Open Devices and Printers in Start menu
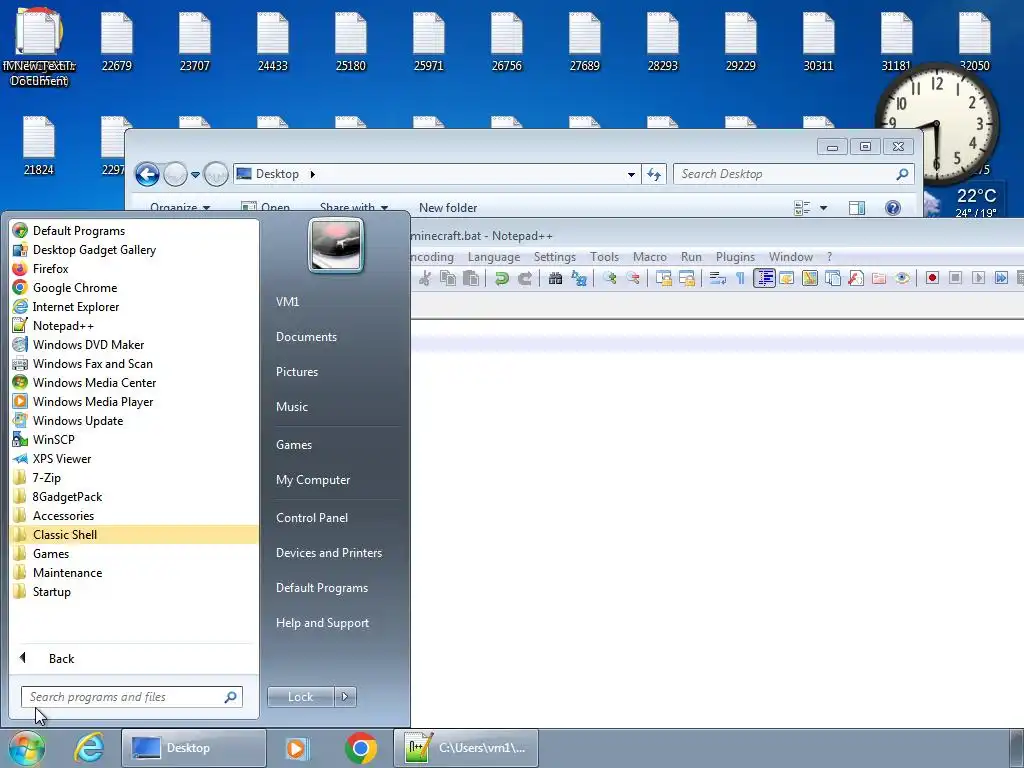1024x768 pixels. (328, 553)
